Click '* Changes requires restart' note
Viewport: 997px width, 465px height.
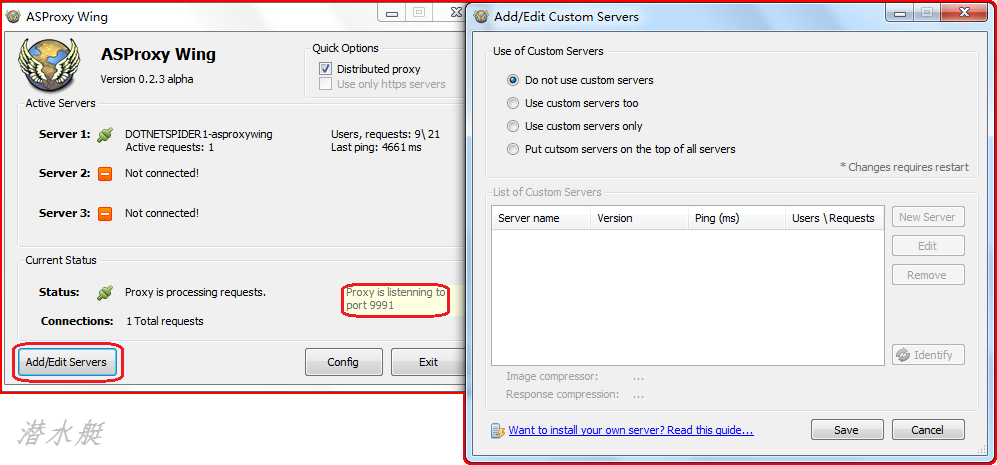904,167
